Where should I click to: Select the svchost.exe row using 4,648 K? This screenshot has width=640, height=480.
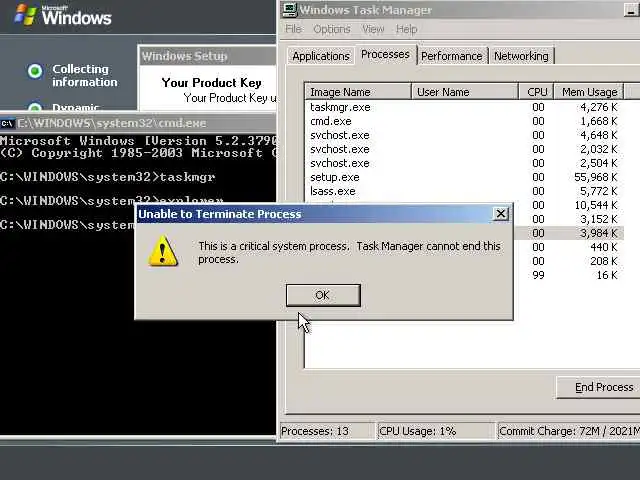(464, 135)
